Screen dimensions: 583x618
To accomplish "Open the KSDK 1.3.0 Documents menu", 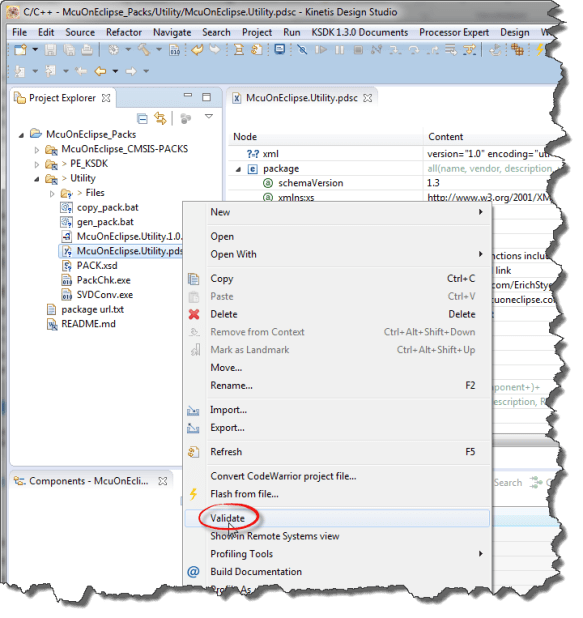I will pyautogui.click(x=359, y=32).
